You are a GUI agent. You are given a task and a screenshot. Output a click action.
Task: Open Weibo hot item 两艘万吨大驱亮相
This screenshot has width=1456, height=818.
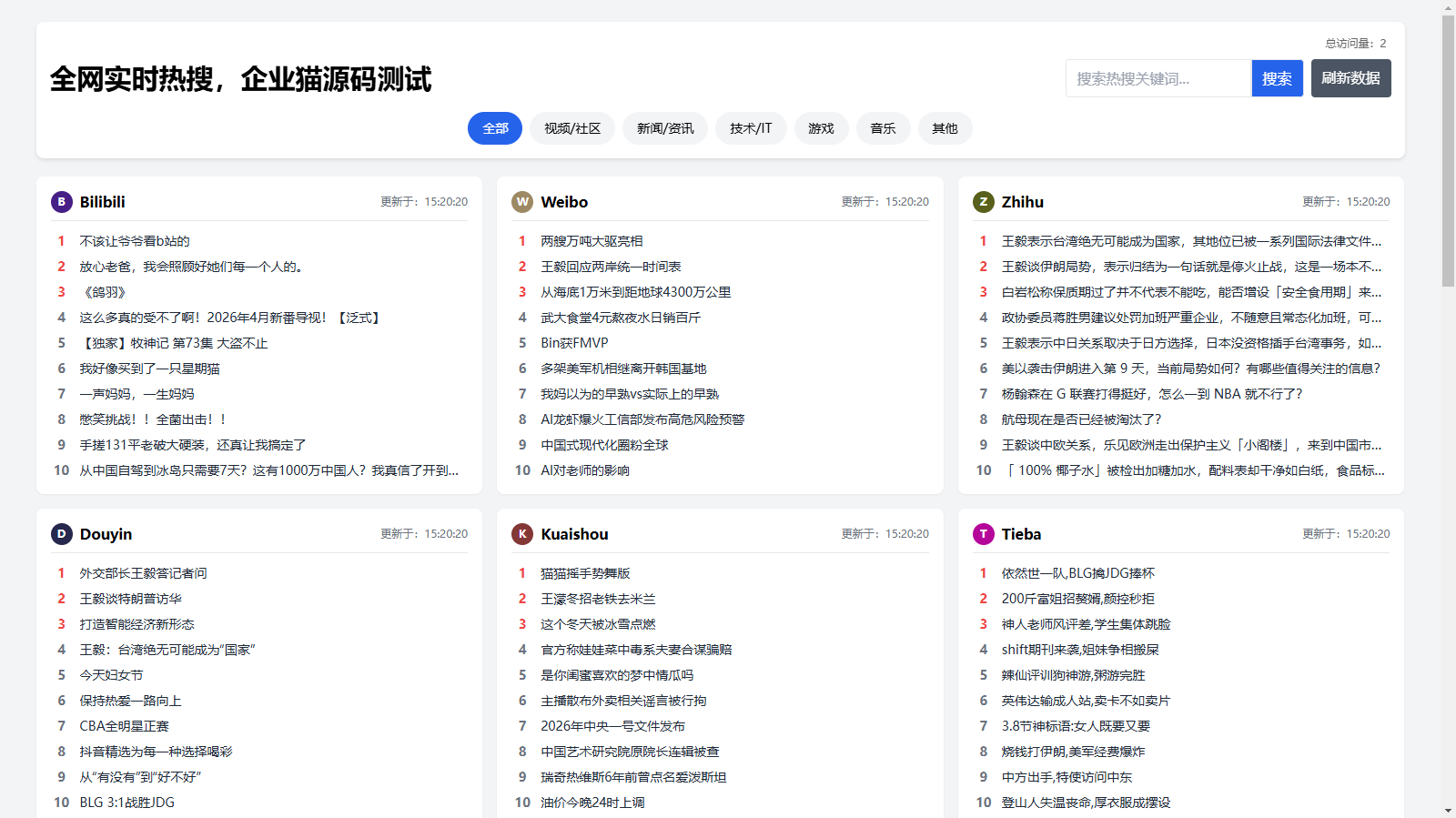tap(591, 241)
